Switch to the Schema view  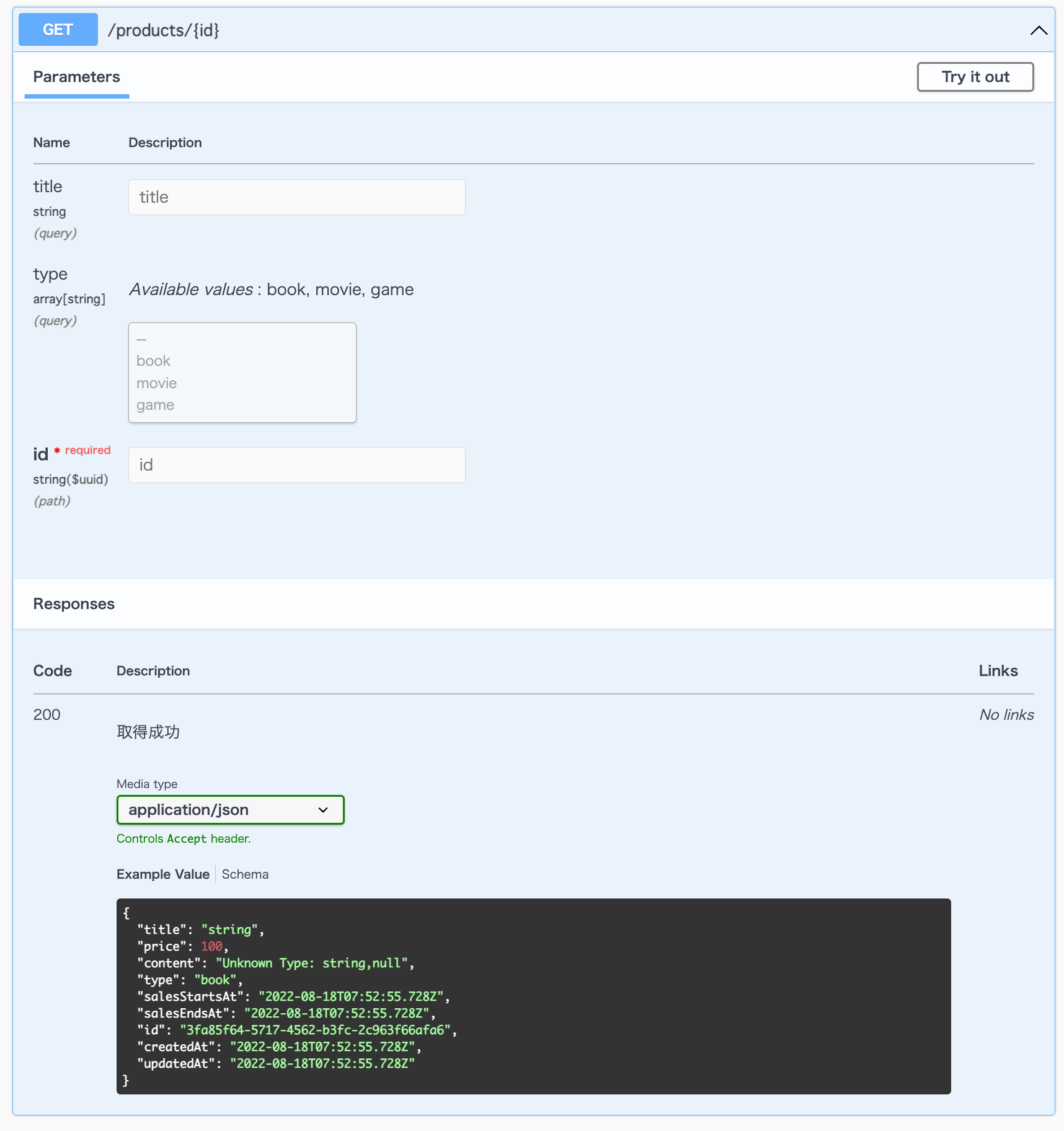coord(244,874)
